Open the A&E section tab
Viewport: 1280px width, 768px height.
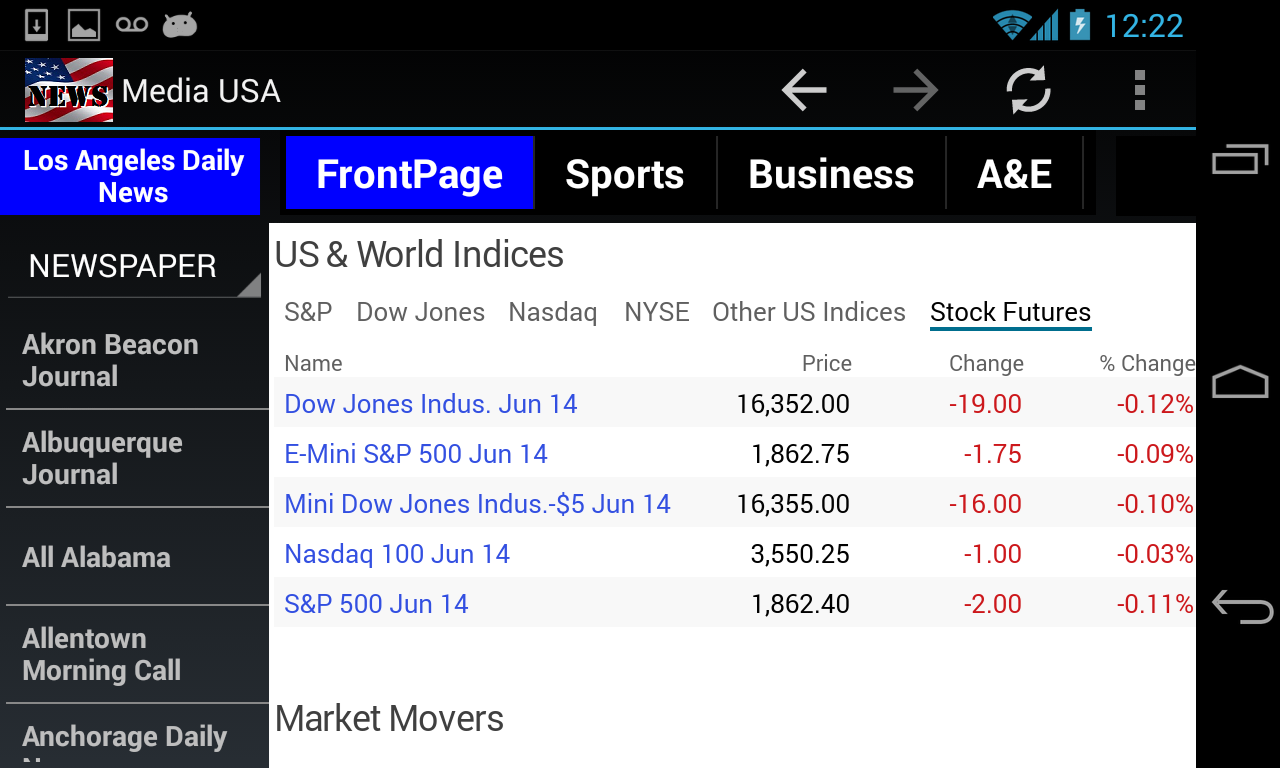(x=1014, y=174)
